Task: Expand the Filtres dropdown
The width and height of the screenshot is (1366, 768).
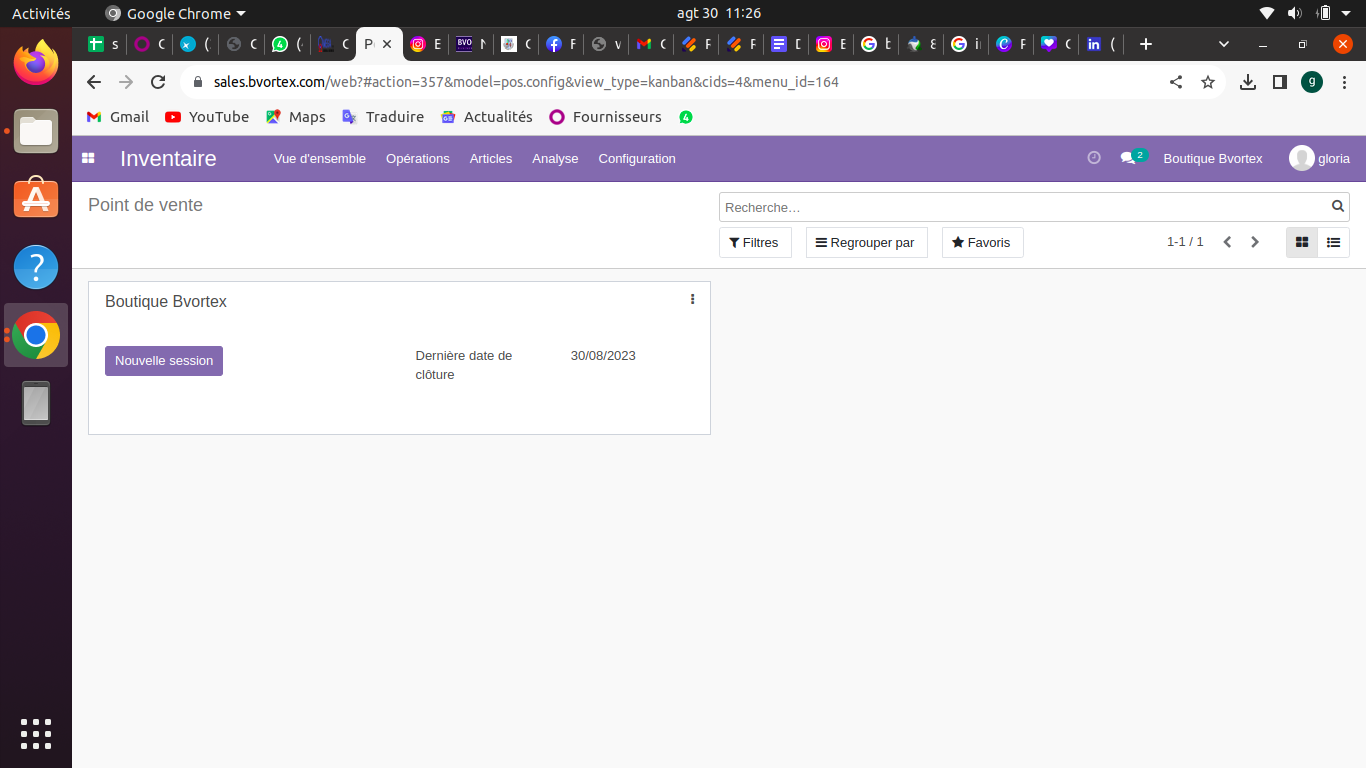Action: [754, 242]
